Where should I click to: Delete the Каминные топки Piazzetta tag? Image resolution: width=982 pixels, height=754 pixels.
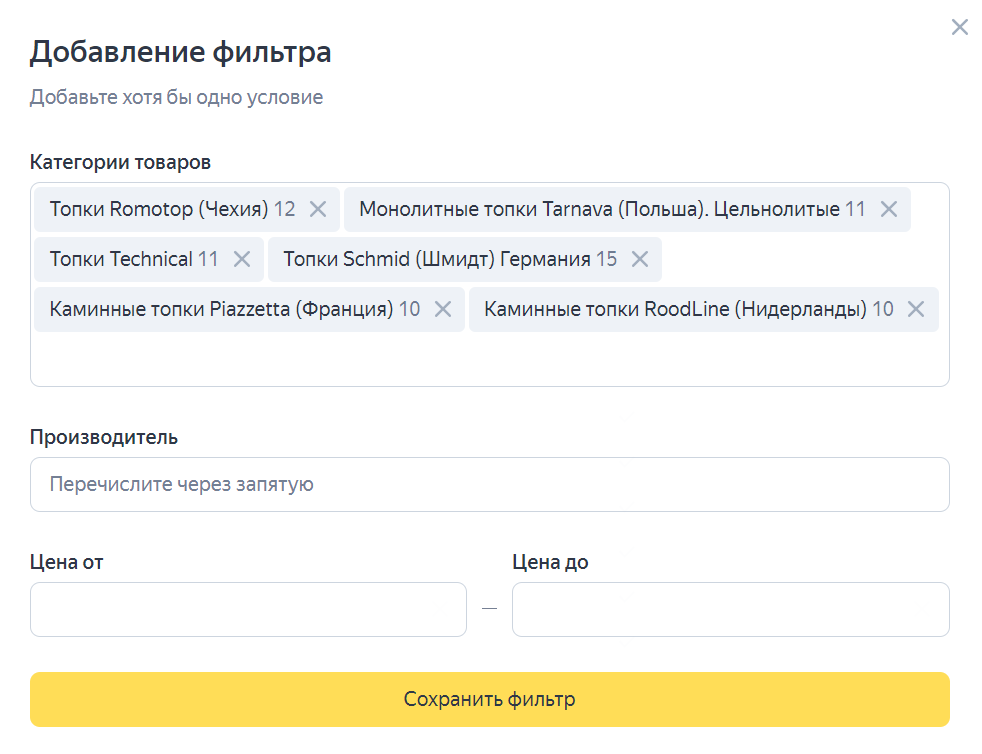[442, 309]
